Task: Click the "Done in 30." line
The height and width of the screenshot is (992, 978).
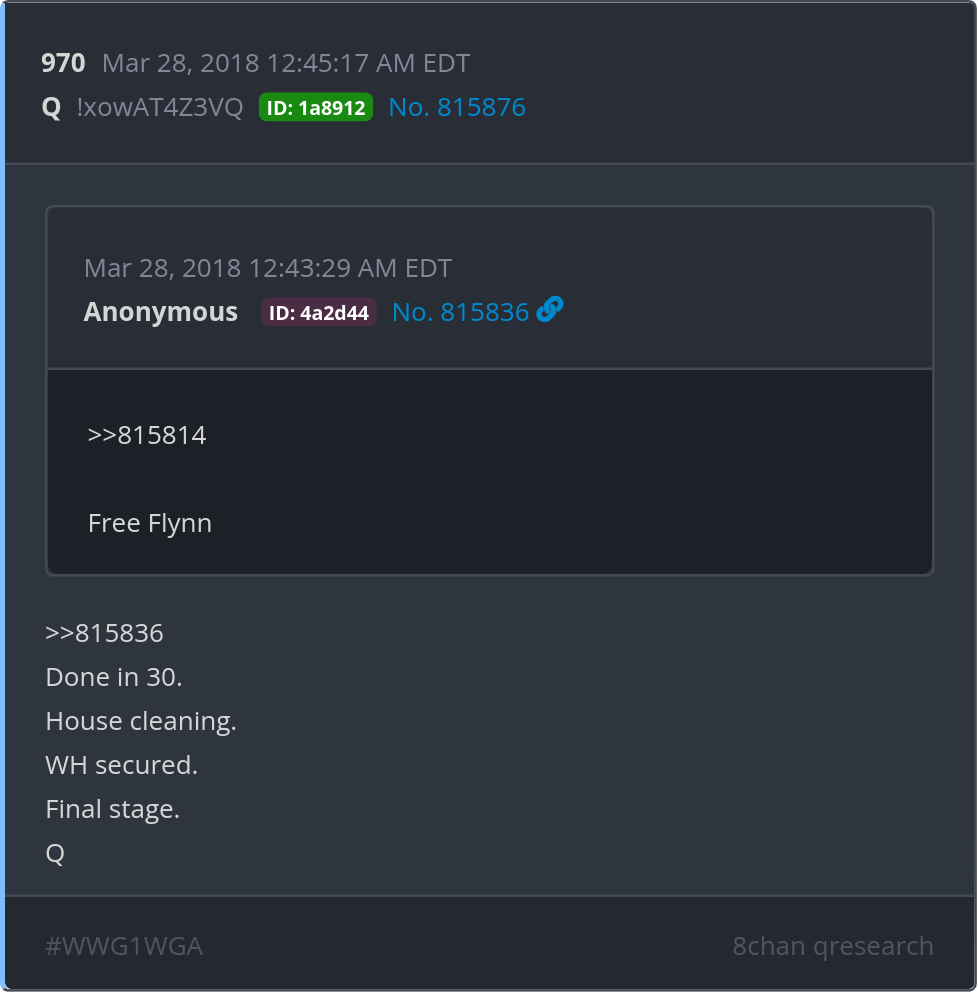Action: tap(114, 677)
